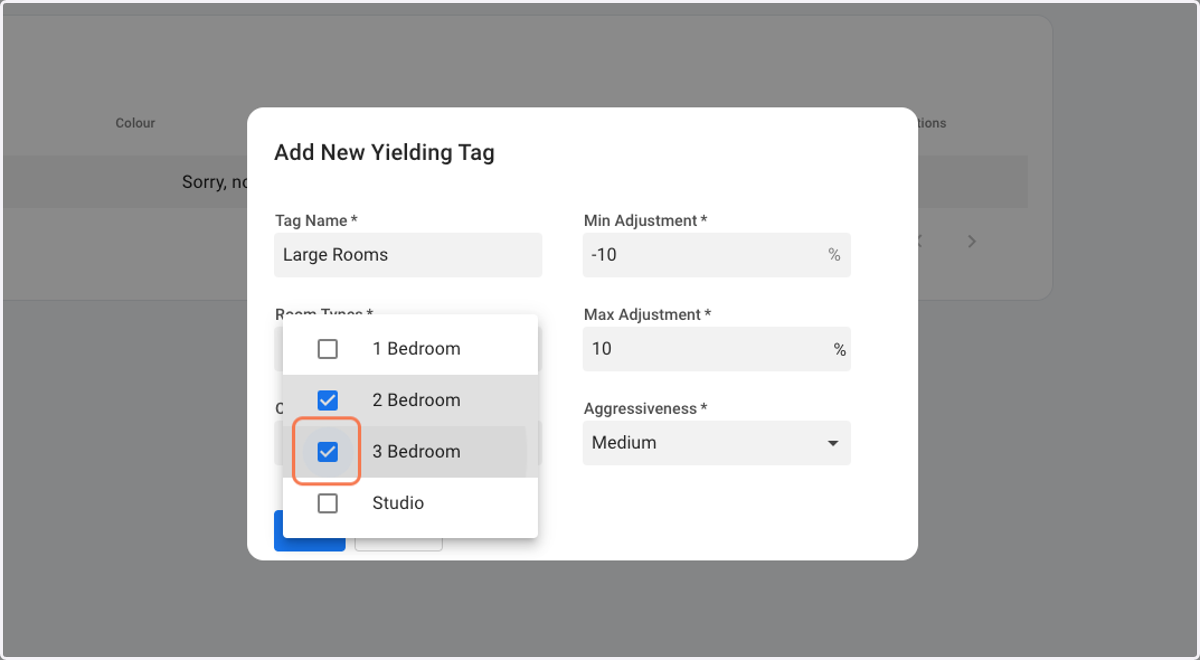Click the Tag Name field with Large Rooms

point(408,255)
